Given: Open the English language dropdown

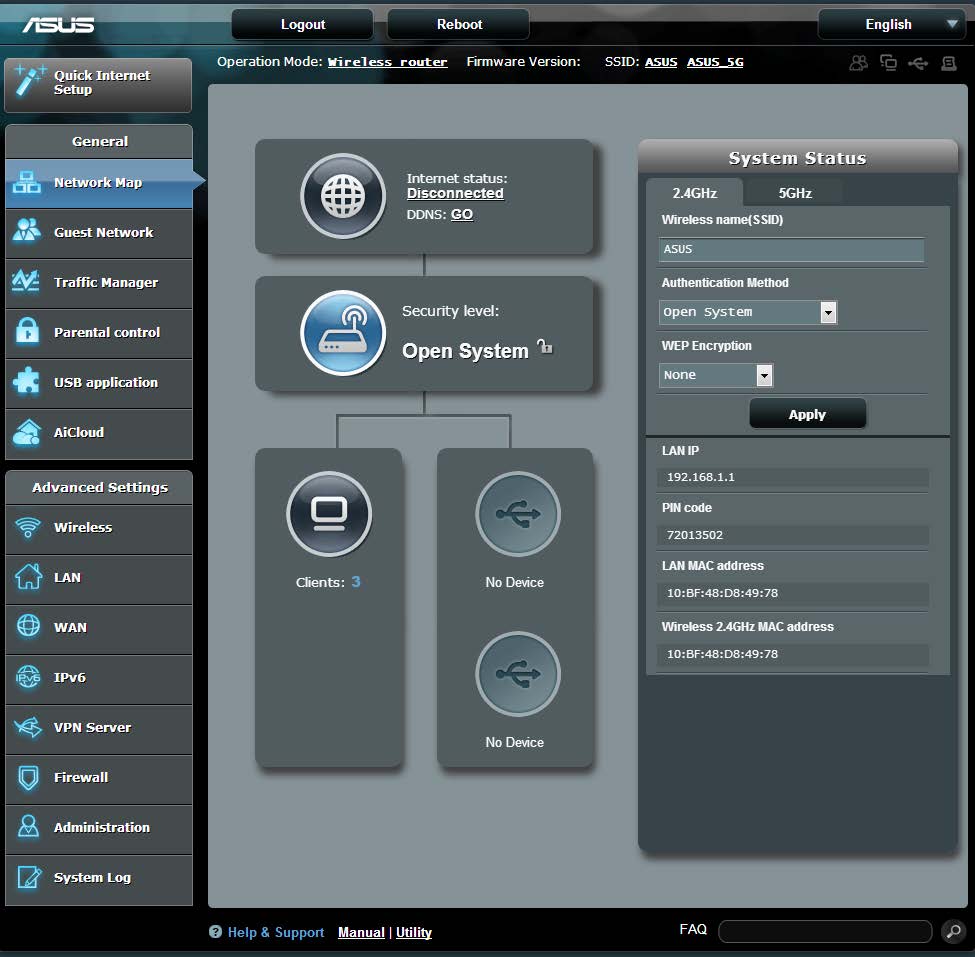Looking at the screenshot, I should [891, 24].
